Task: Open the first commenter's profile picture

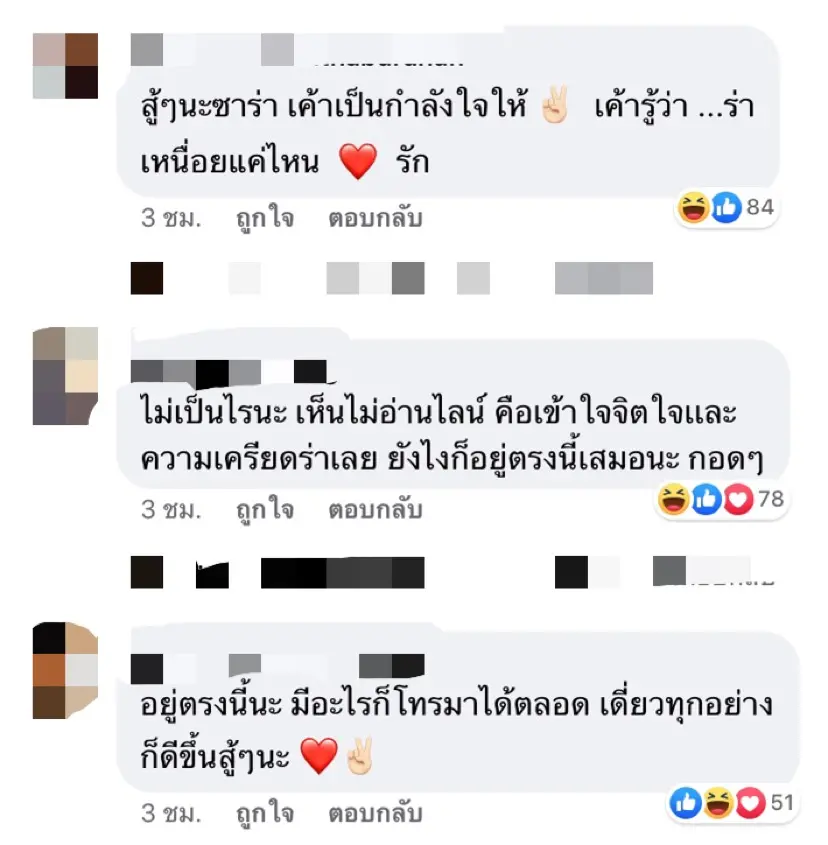Action: point(65,66)
